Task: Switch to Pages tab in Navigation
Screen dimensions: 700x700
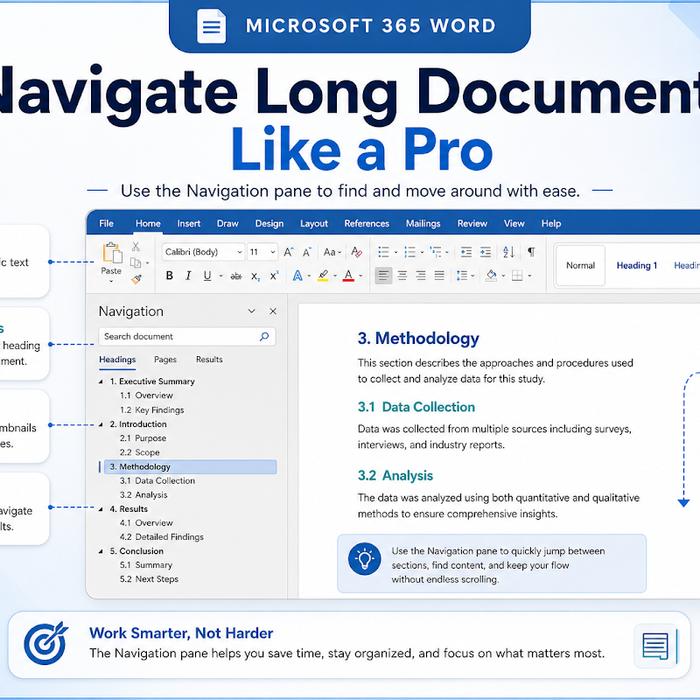Action: click(x=165, y=360)
